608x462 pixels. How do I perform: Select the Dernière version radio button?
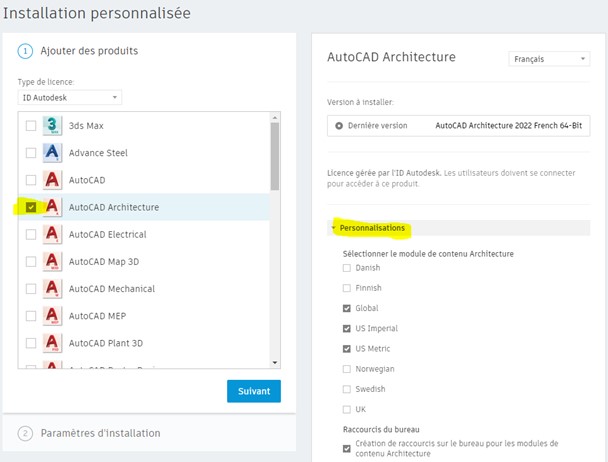click(339, 126)
